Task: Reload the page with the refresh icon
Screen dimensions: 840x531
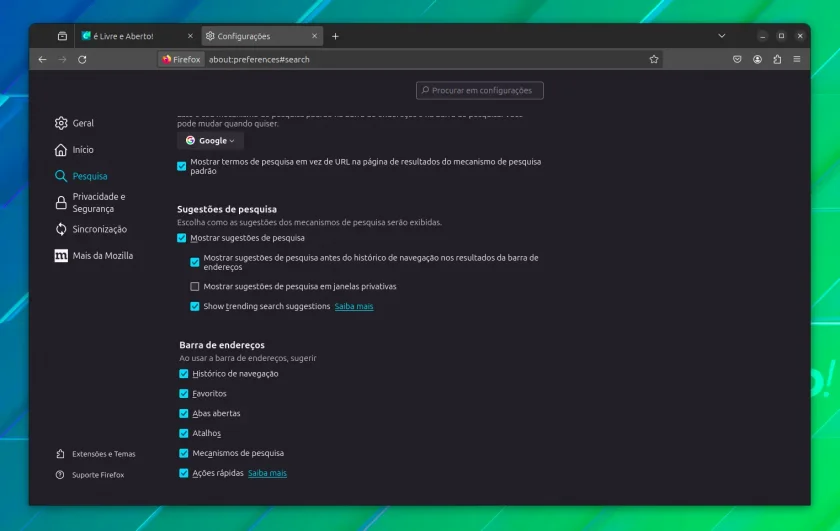Action: click(x=82, y=59)
